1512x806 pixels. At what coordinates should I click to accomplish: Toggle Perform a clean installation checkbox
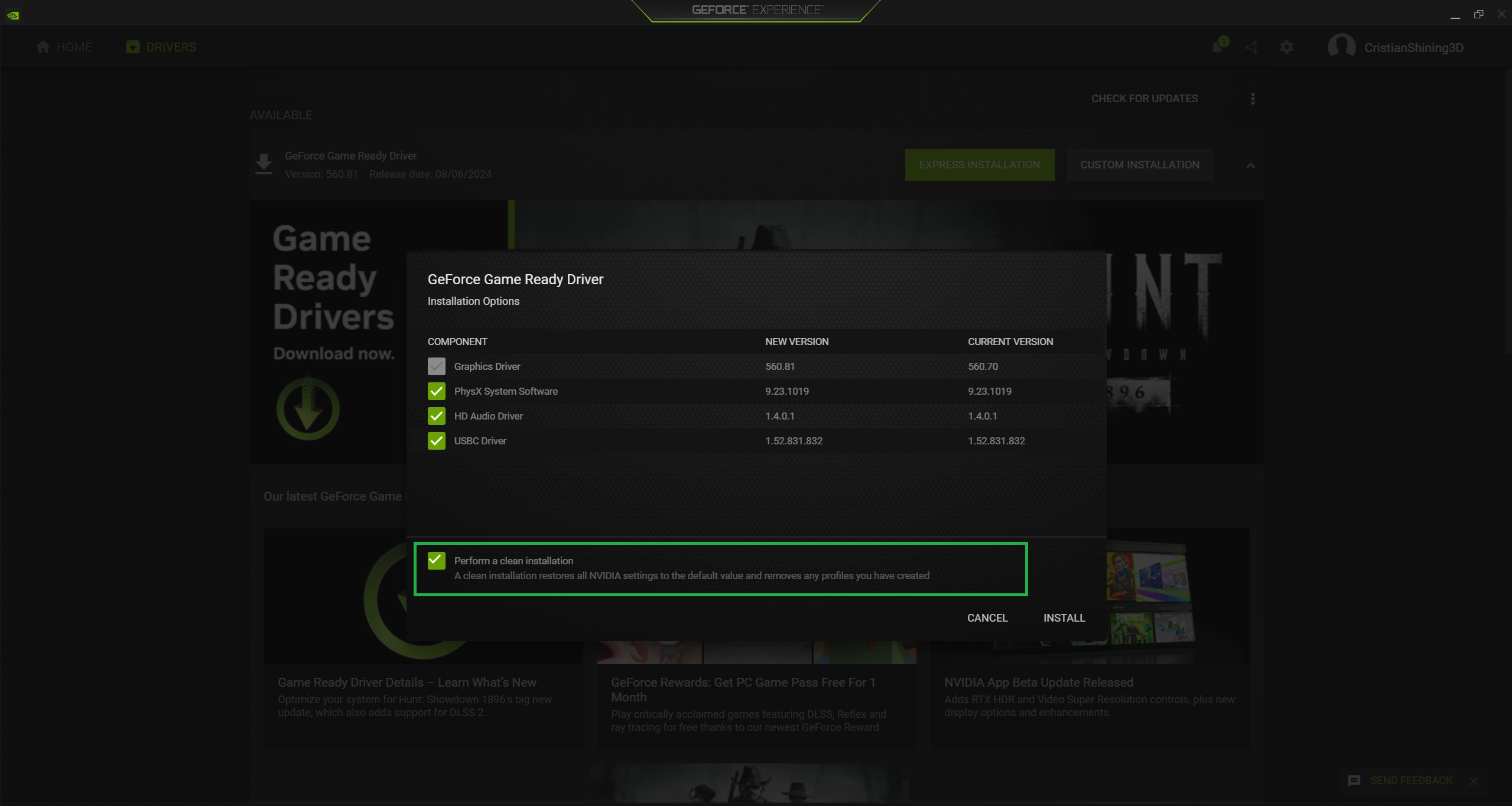click(x=437, y=560)
